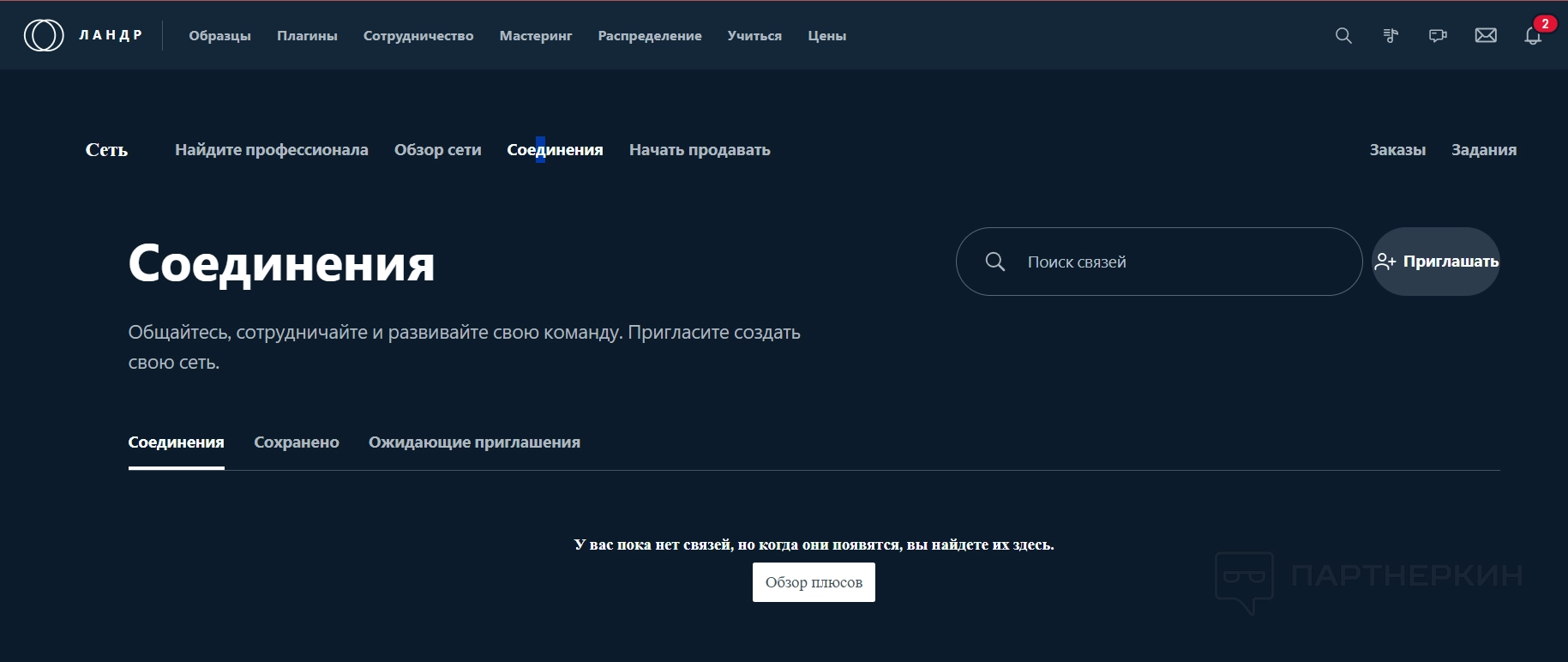The image size is (1568, 662).
Task: Click the magnifier inside the connections search box
Action: (x=994, y=262)
